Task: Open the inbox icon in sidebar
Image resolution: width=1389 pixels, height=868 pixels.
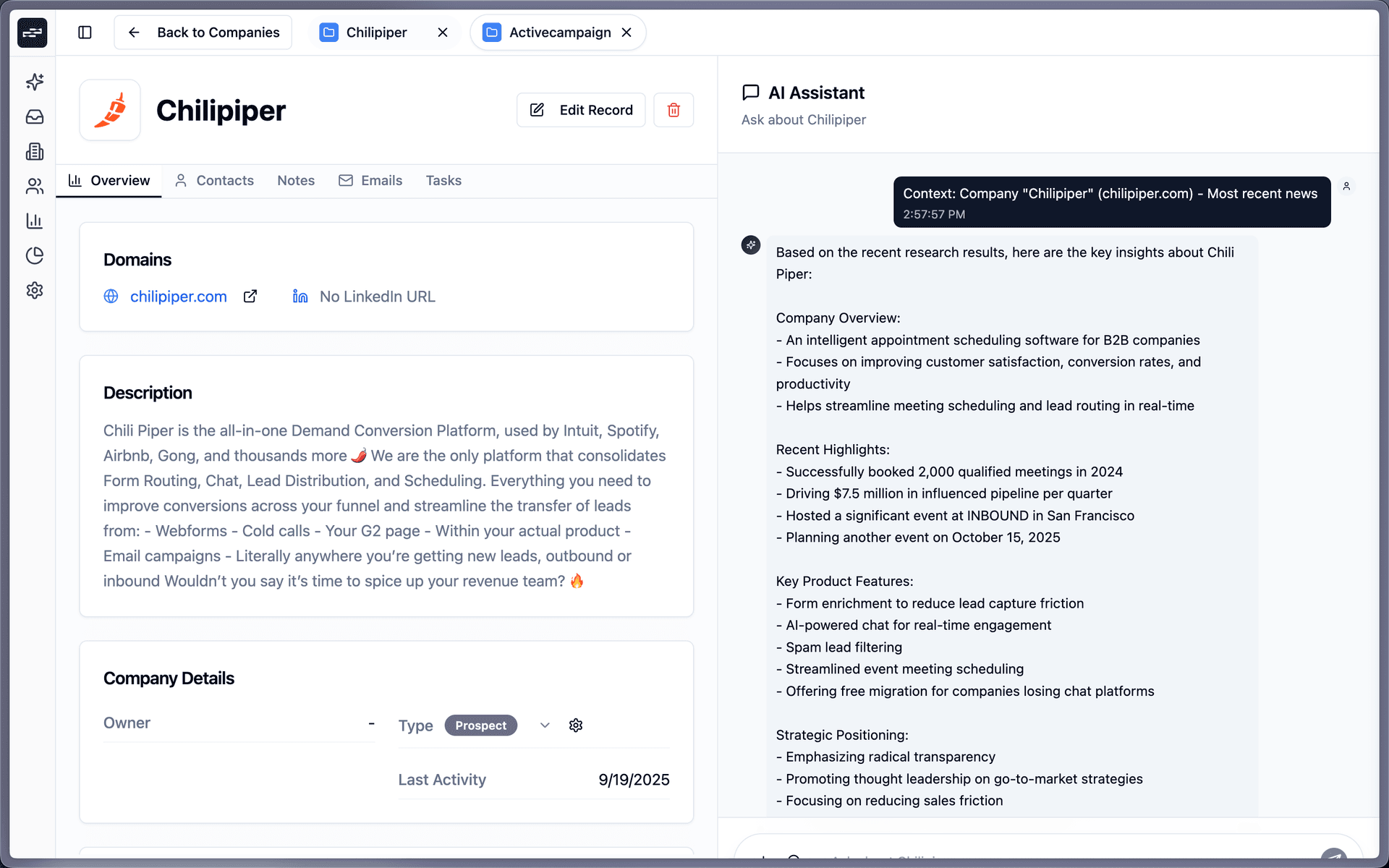Action: click(x=34, y=116)
